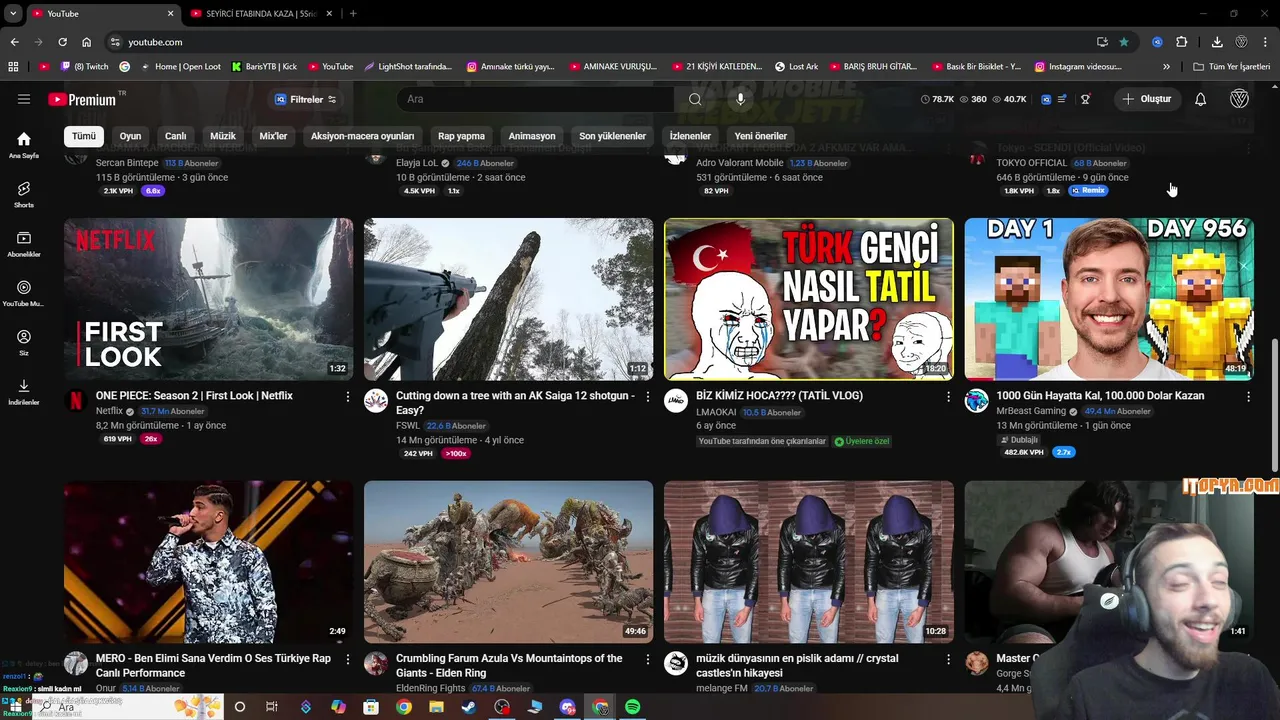Start voice search with microphone icon
Image resolution: width=1280 pixels, height=720 pixels.
click(741, 99)
